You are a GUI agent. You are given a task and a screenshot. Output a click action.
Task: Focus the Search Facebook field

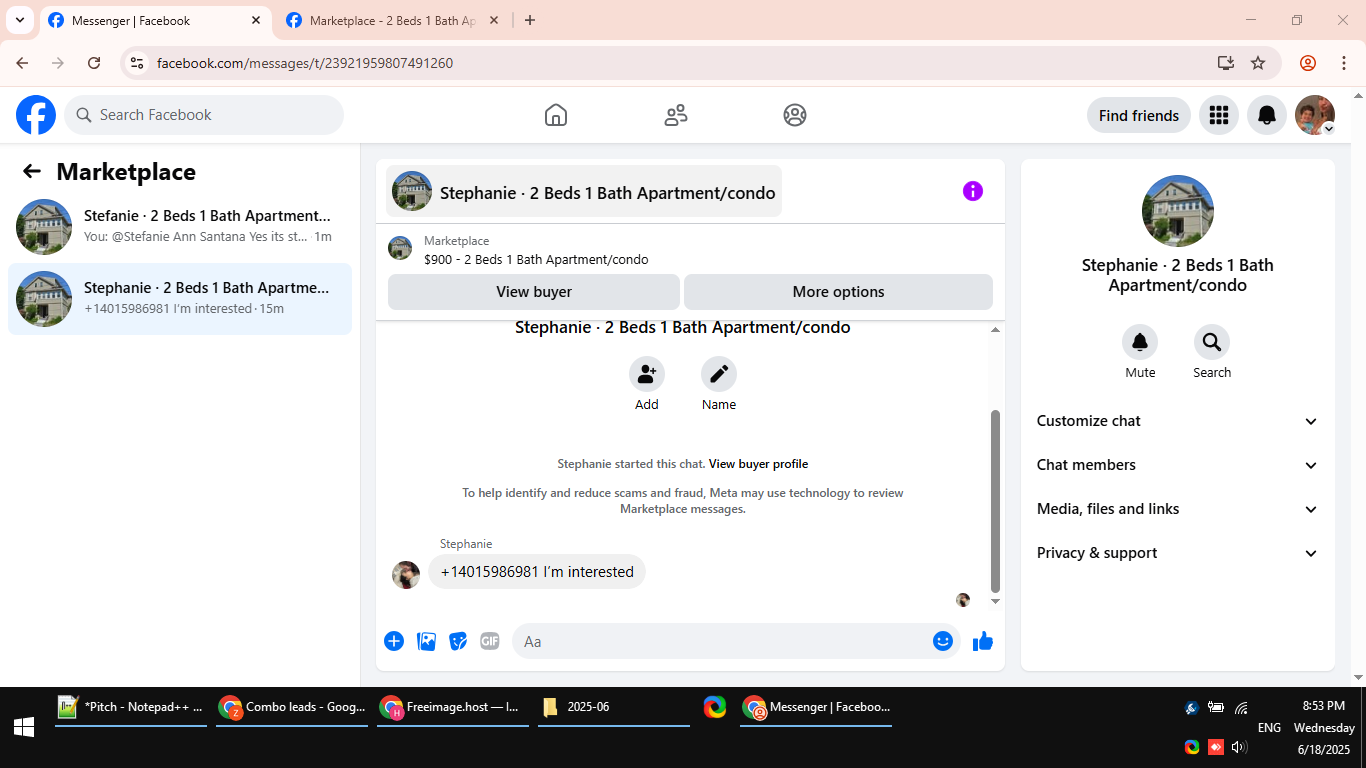tap(204, 115)
